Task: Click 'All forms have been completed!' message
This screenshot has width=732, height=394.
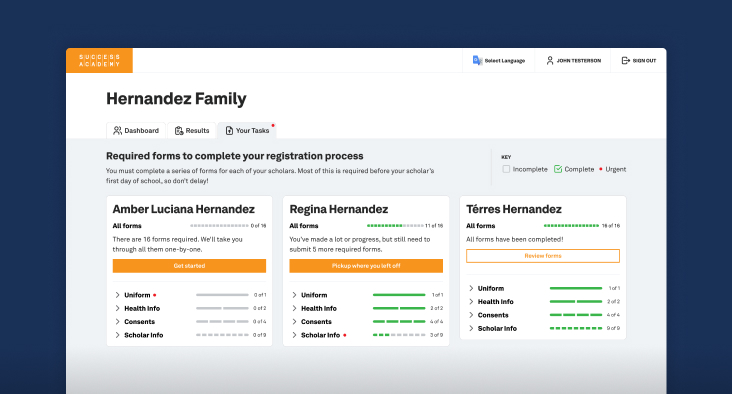Action: pos(514,239)
